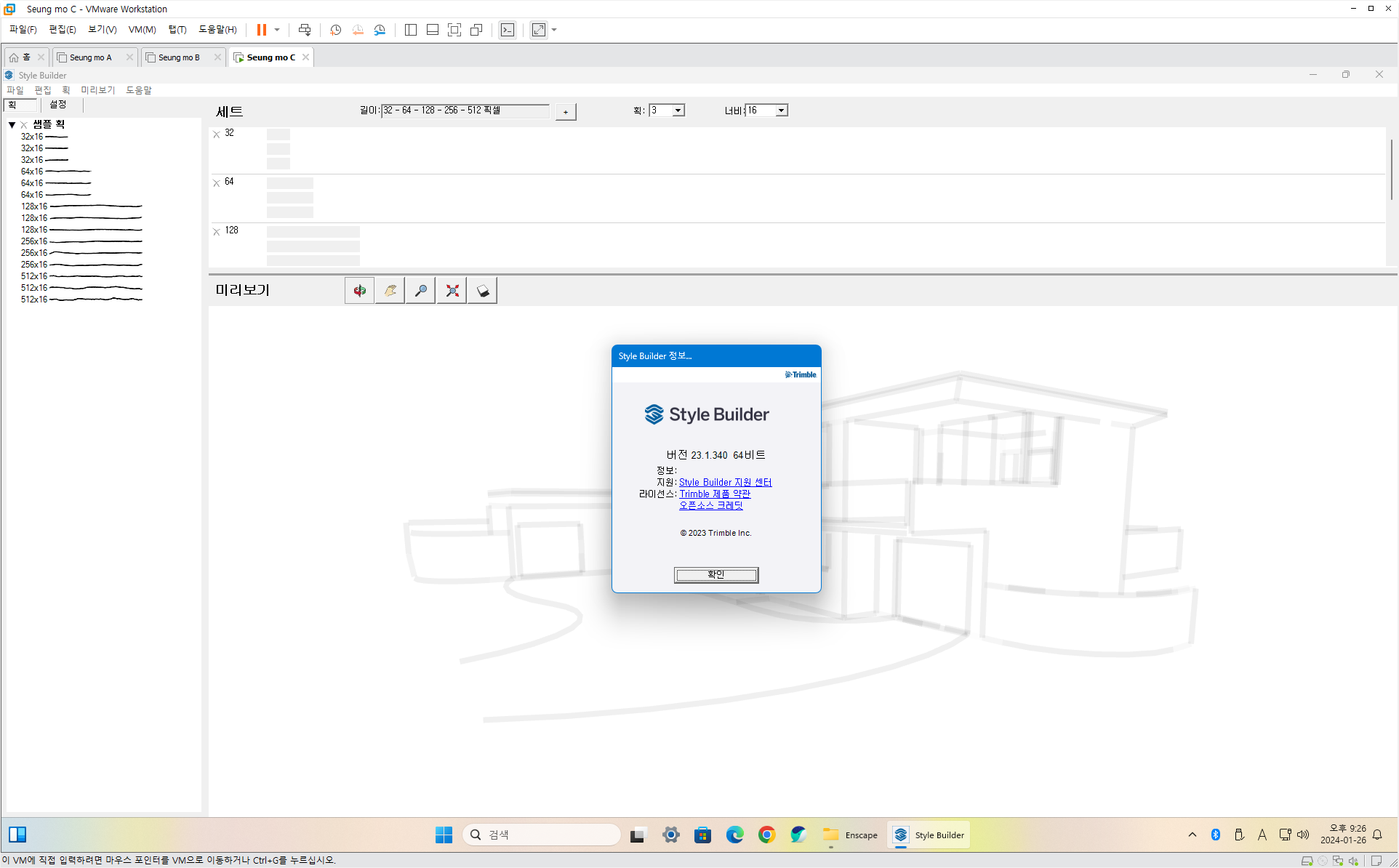The height and width of the screenshot is (868, 1399).
Task: Select the Orbit tool in preview toolbar
Action: point(359,291)
